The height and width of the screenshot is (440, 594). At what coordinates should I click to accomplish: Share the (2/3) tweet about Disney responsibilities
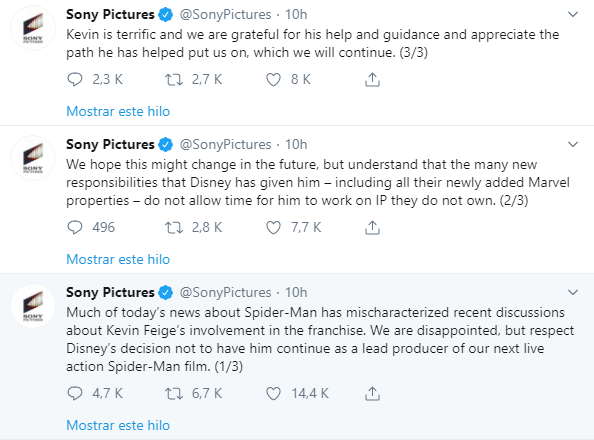(x=372, y=227)
